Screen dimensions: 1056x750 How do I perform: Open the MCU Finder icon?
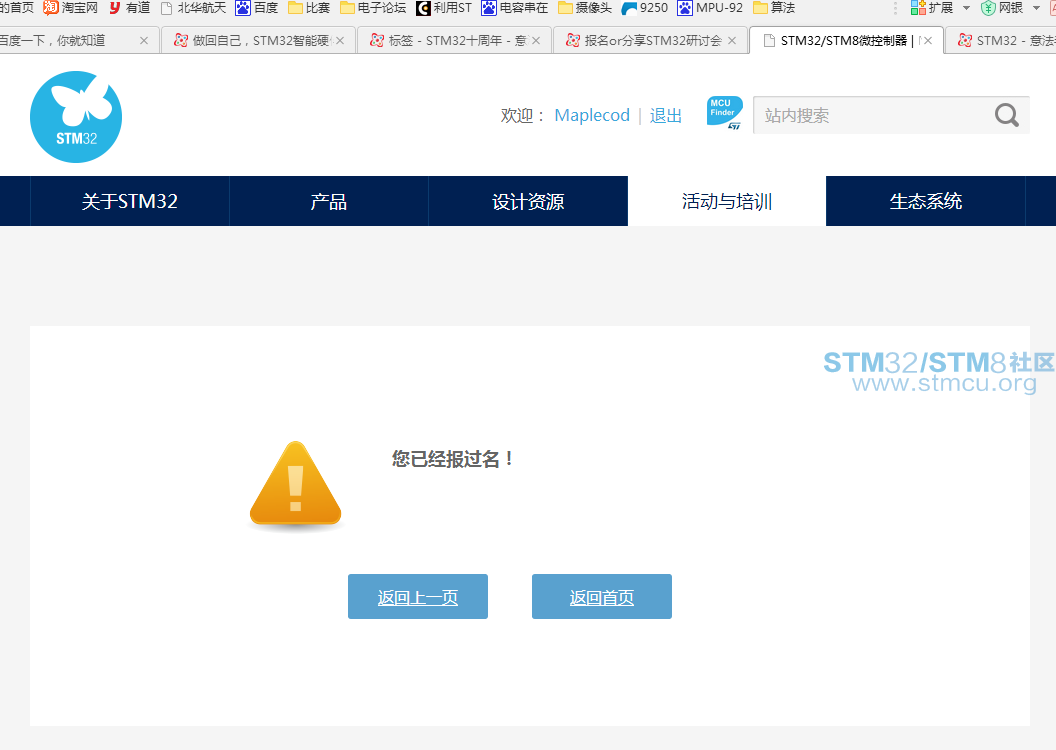(x=725, y=112)
